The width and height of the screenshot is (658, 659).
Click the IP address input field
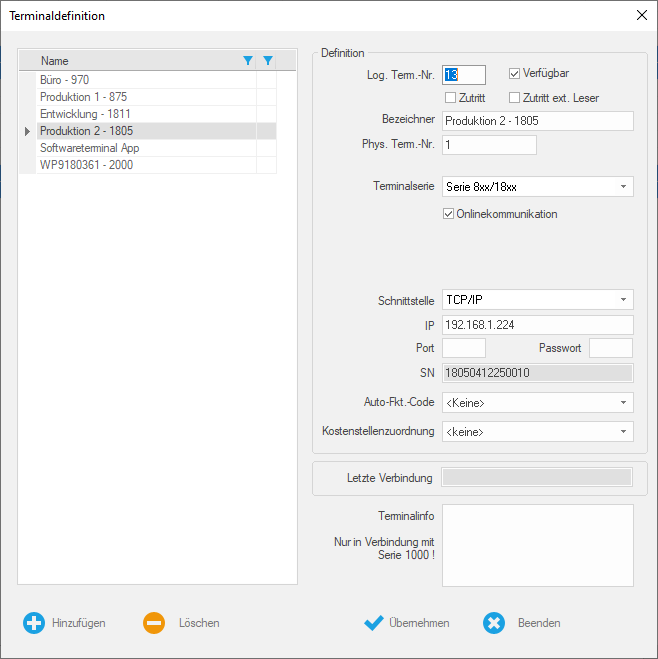coord(537,325)
